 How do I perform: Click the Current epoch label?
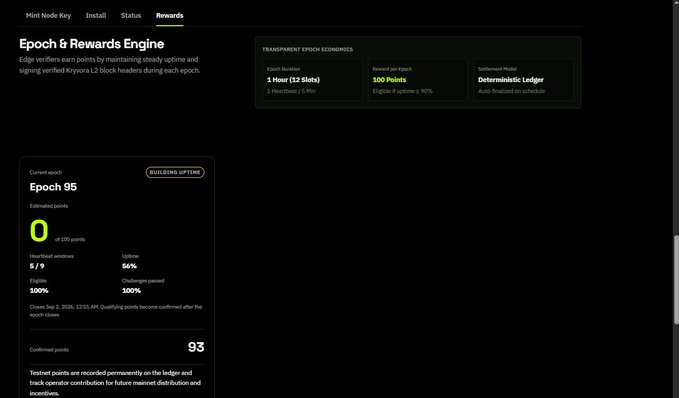coord(46,172)
